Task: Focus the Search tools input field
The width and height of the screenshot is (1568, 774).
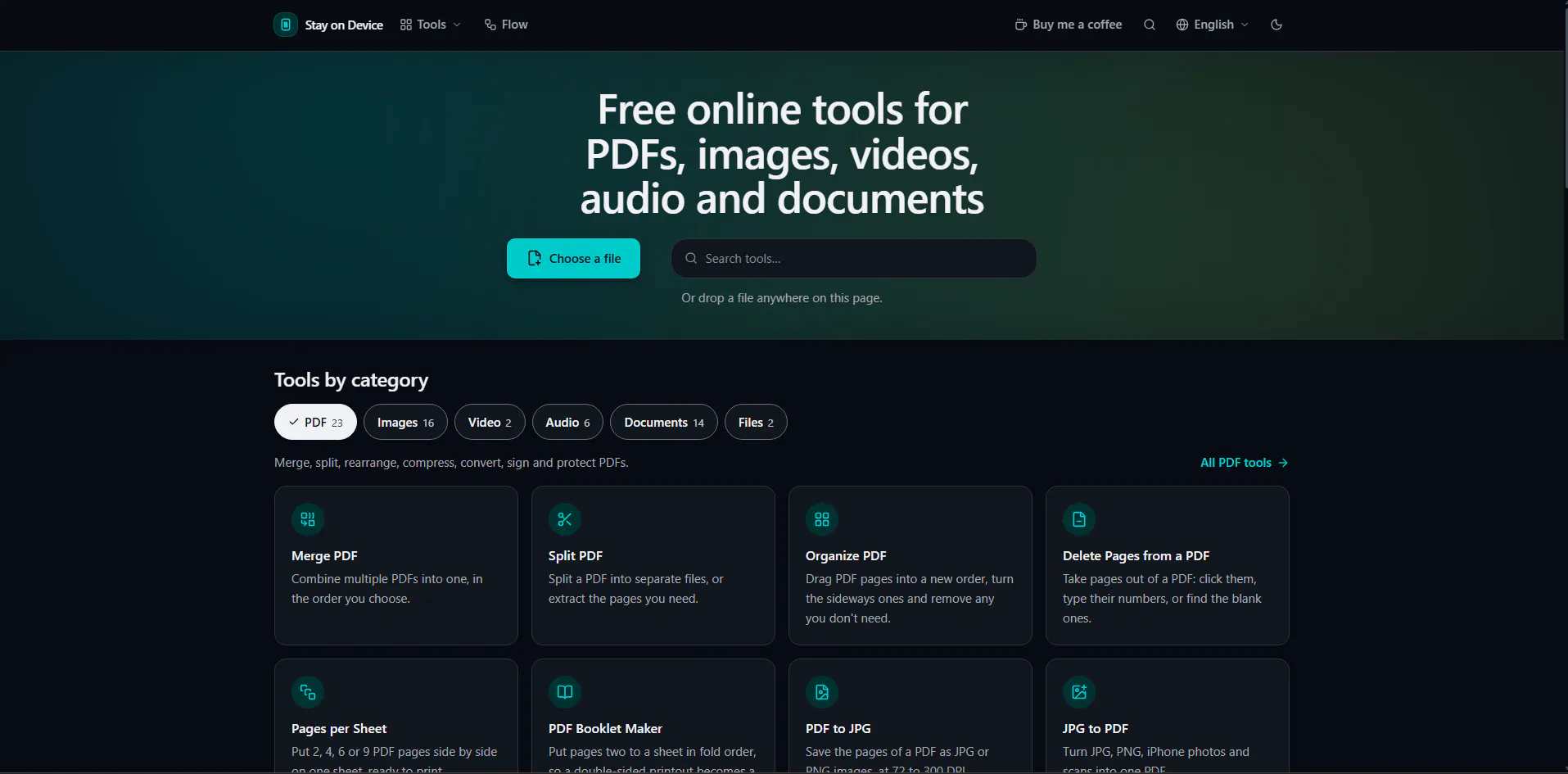Action: point(854,258)
